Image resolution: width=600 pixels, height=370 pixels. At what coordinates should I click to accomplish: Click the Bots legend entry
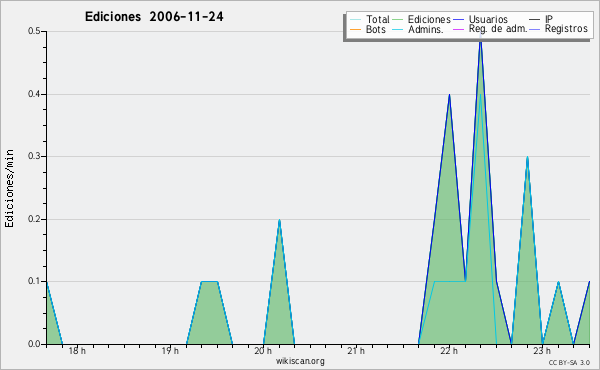[x=368, y=29]
